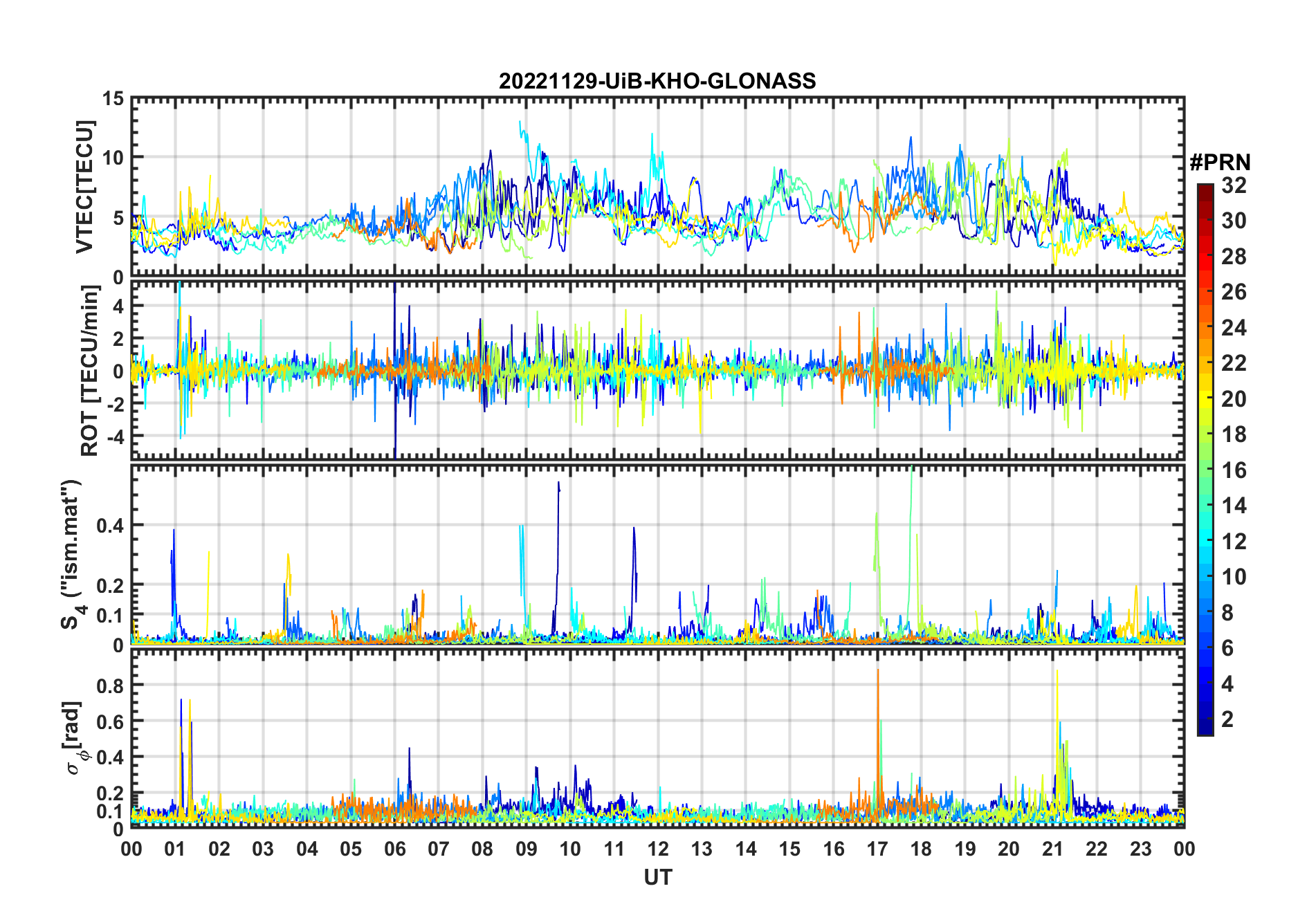Click x-axis tick label 21
This screenshot has height=920, width=1316.
tap(1052, 849)
